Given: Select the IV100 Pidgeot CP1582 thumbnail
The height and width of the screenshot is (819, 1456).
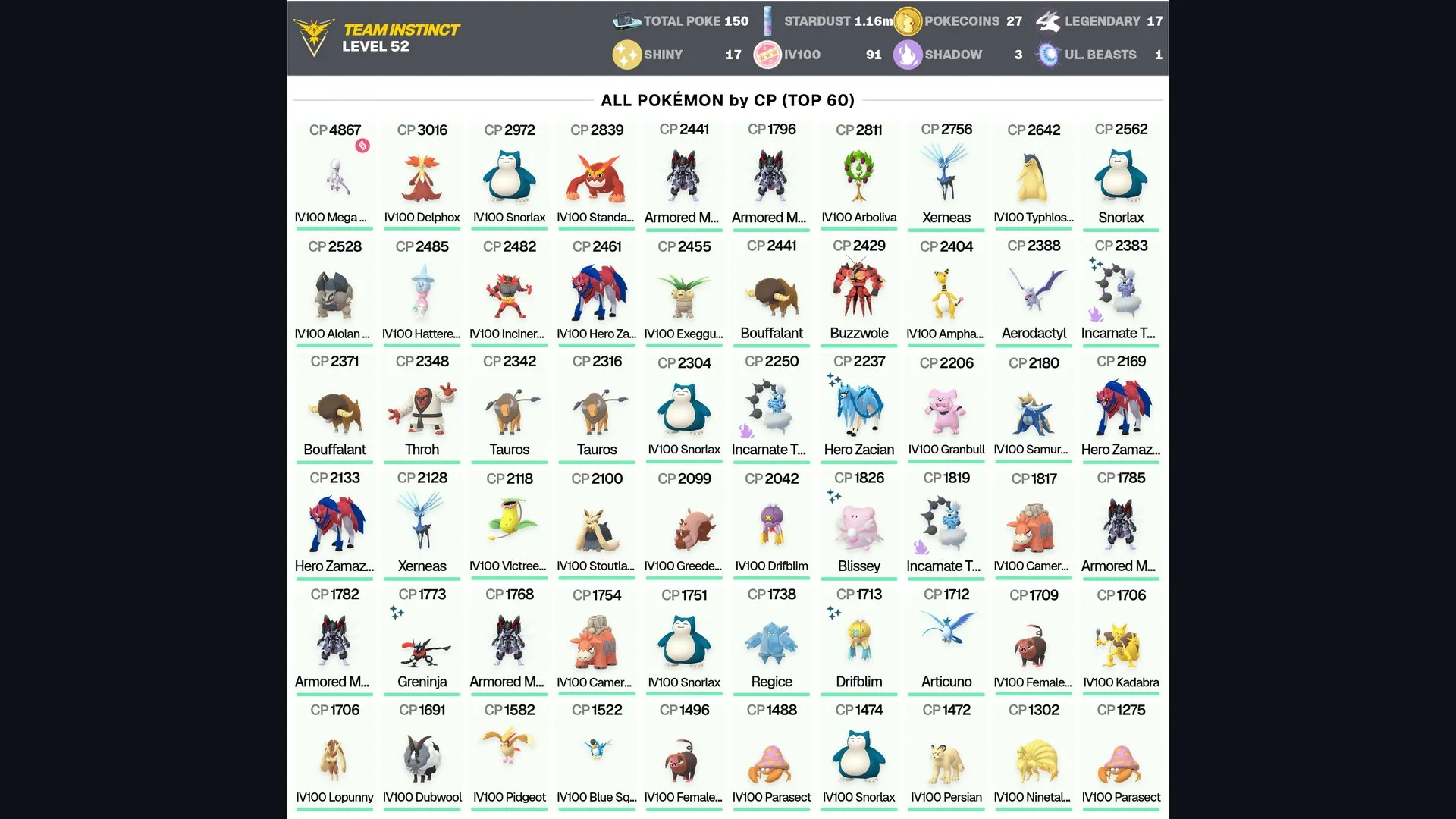Looking at the screenshot, I should click(510, 747).
